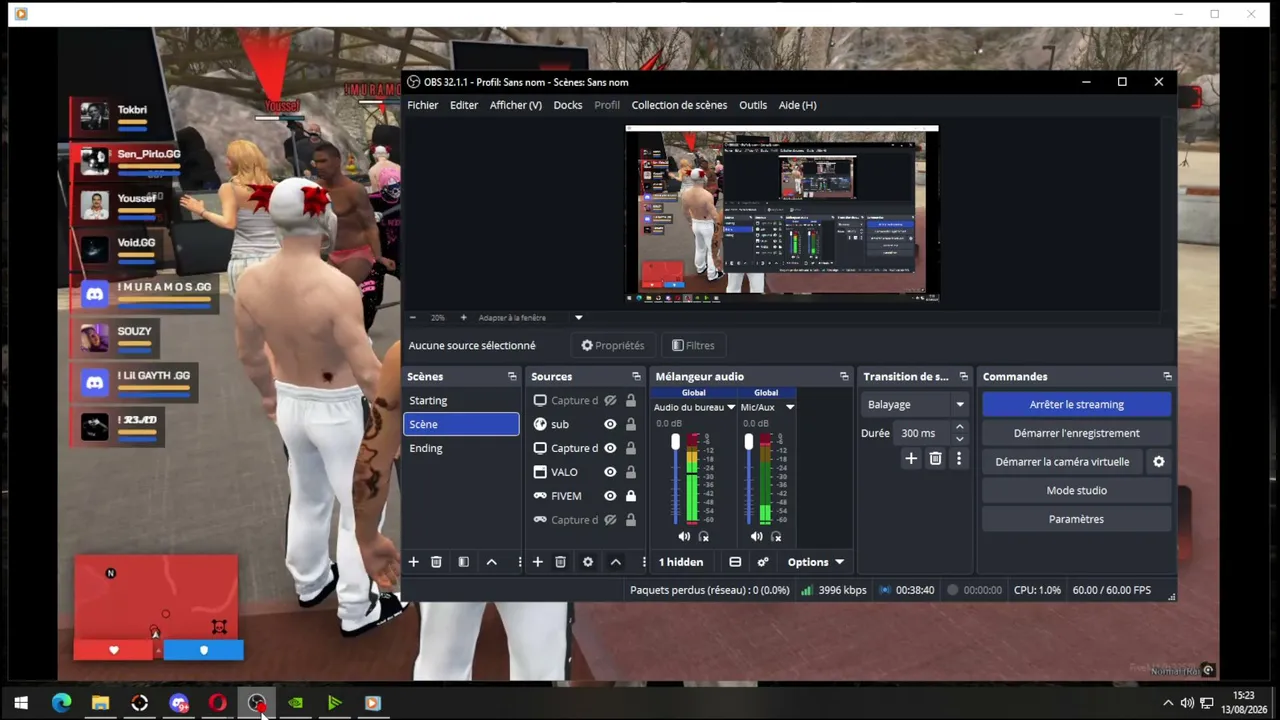Open advanced audio properties gears icon
The width and height of the screenshot is (1280, 720).
(763, 562)
